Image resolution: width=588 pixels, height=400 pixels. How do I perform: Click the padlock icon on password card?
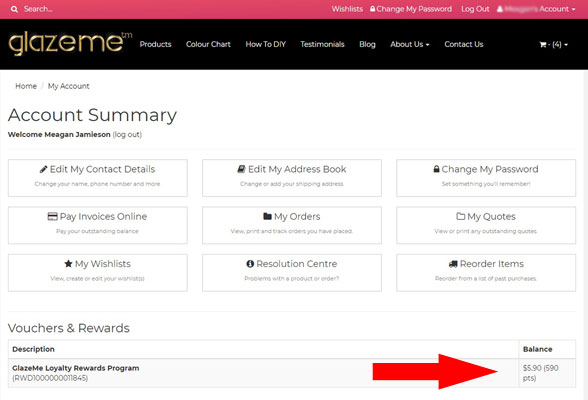pos(436,169)
